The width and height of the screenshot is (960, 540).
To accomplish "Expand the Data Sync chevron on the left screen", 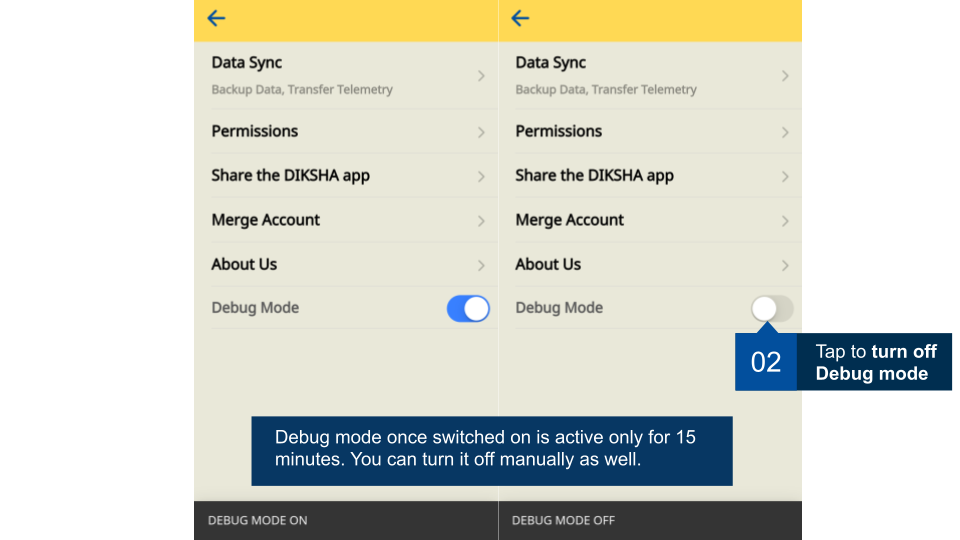I will pyautogui.click(x=481, y=76).
